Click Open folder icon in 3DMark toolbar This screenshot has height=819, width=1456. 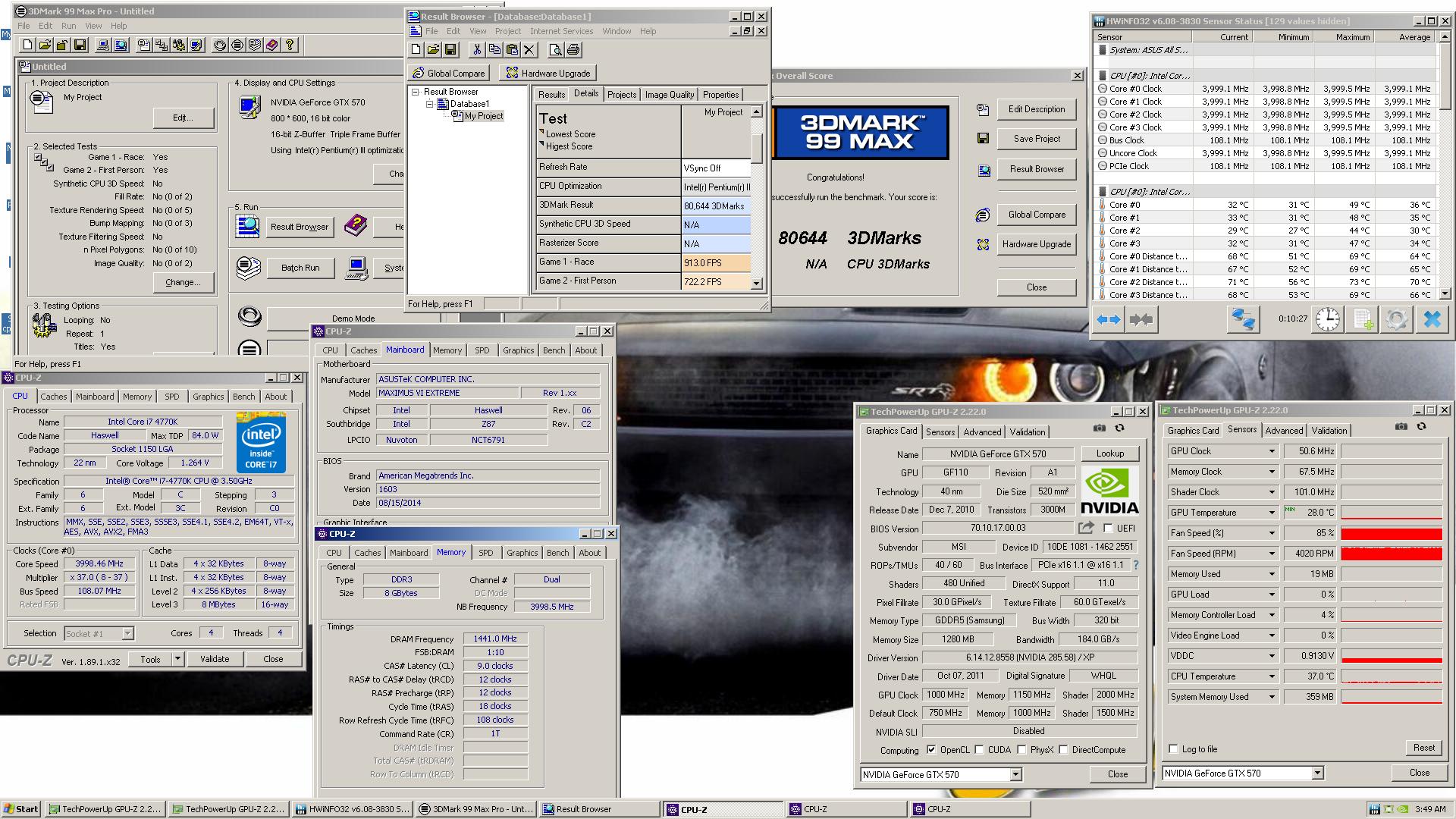coord(45,45)
